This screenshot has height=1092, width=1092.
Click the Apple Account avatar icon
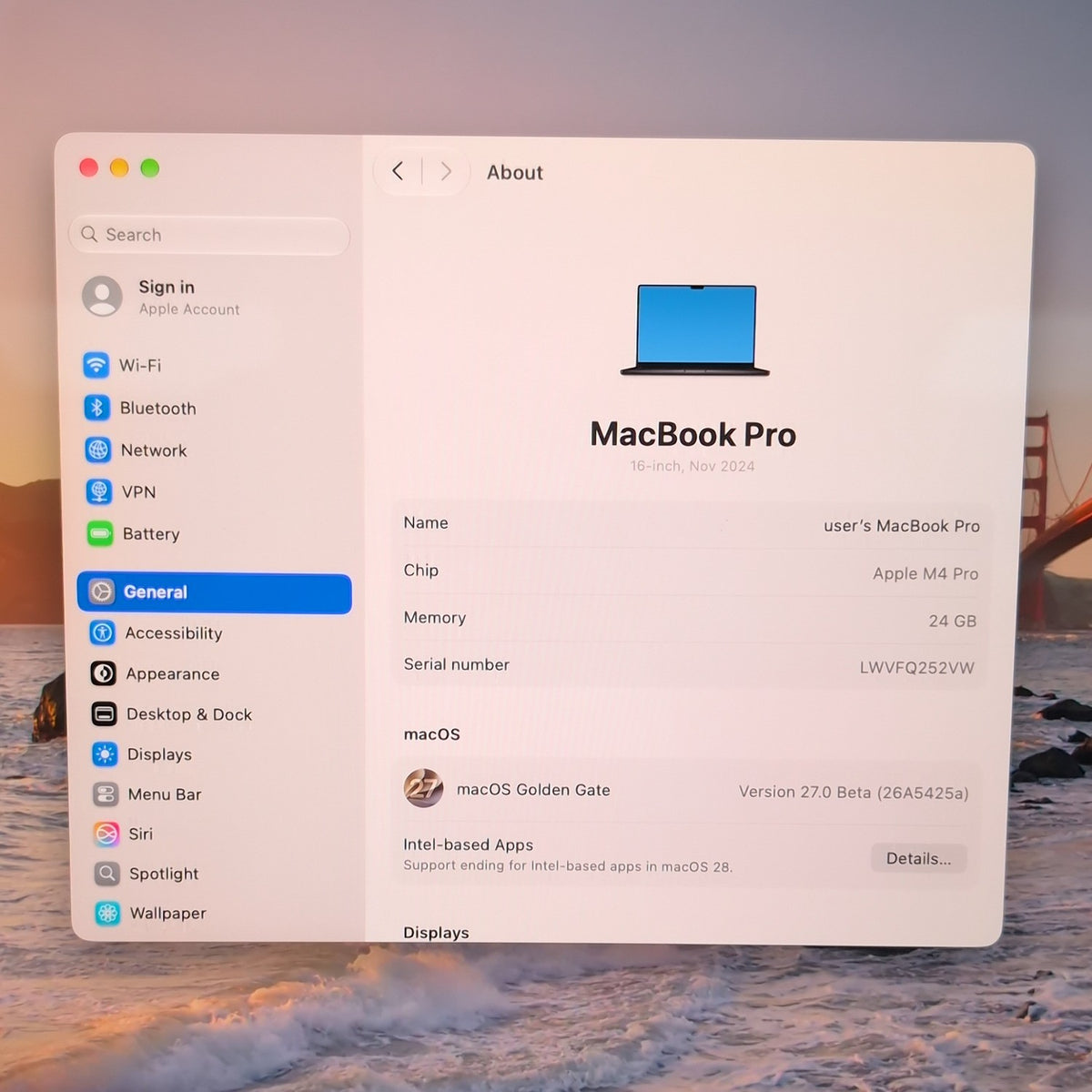point(102,297)
